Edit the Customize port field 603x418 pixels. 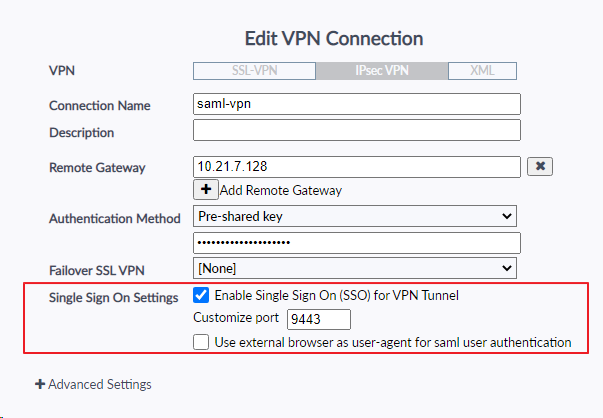(318, 320)
